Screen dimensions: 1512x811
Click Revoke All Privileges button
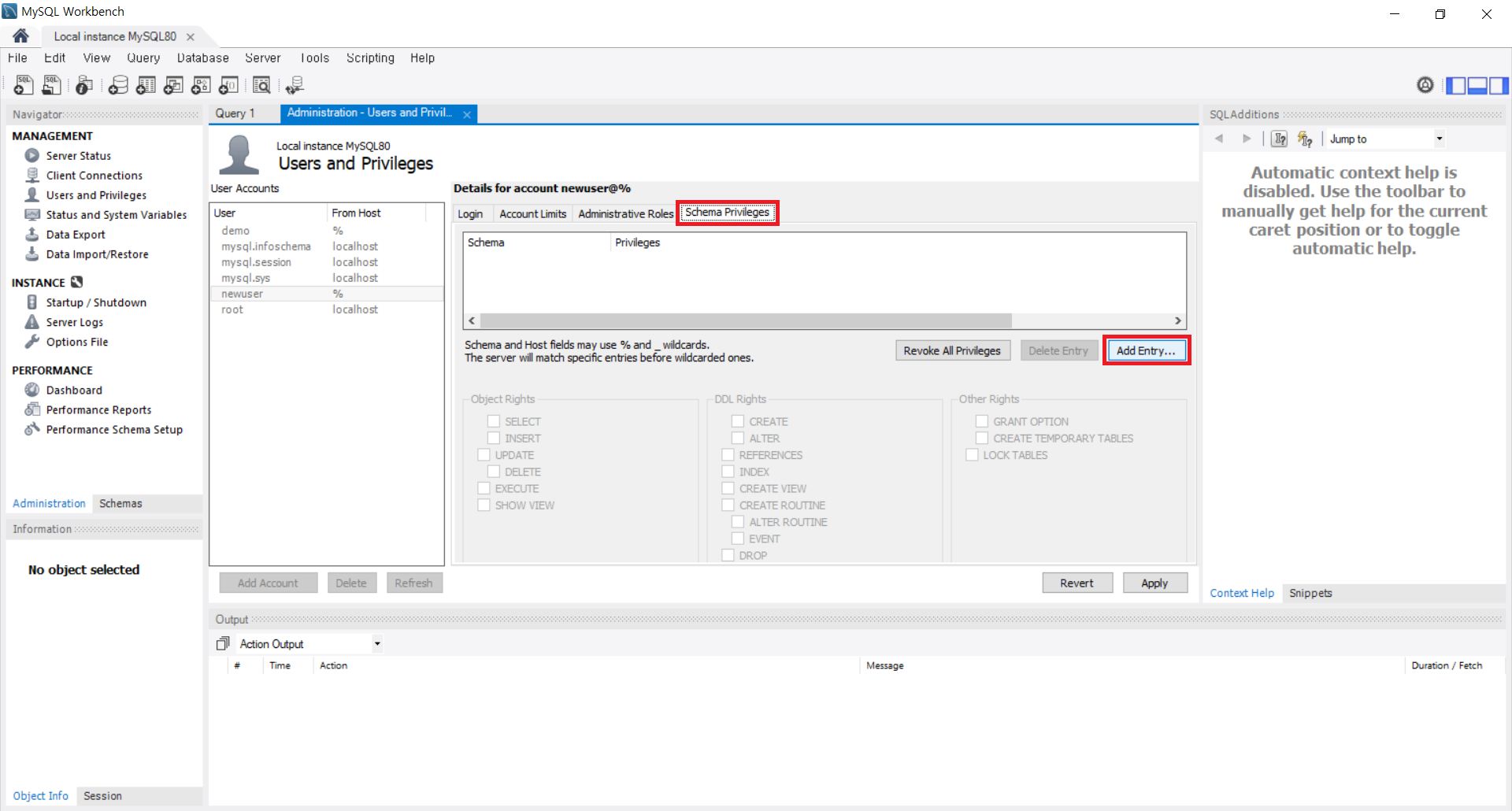(x=952, y=351)
